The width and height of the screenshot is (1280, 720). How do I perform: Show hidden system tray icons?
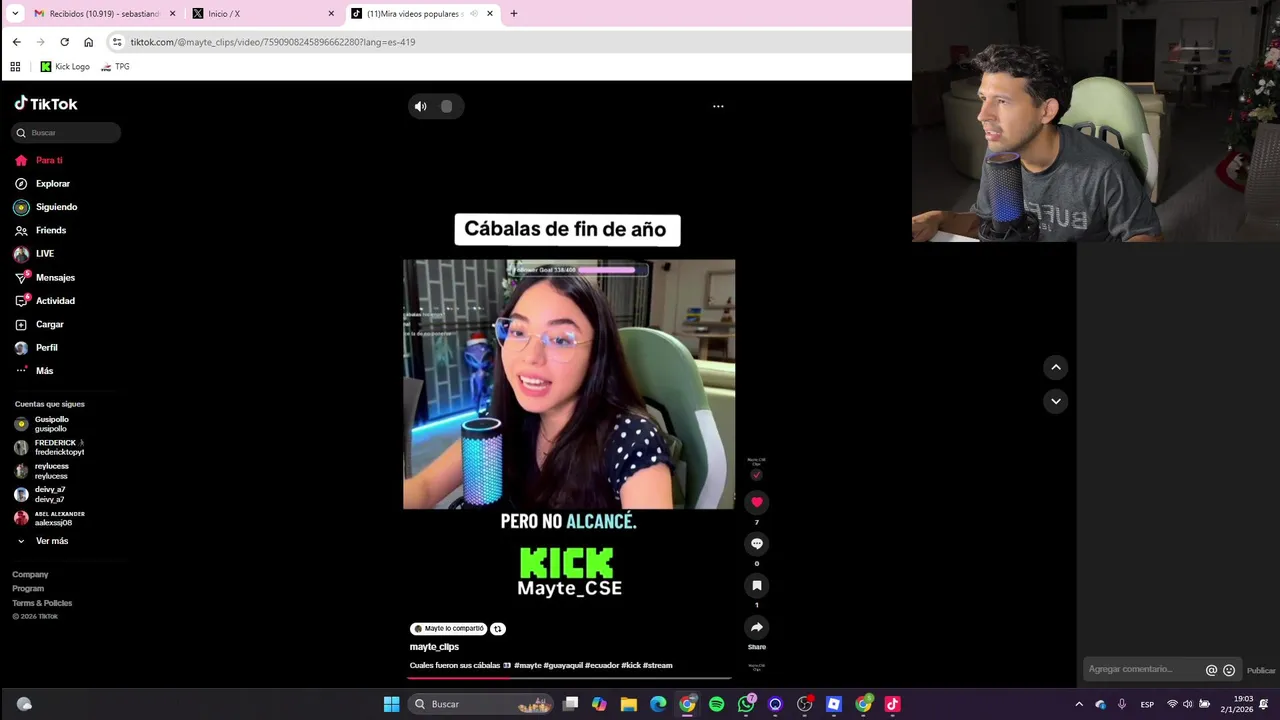1079,704
